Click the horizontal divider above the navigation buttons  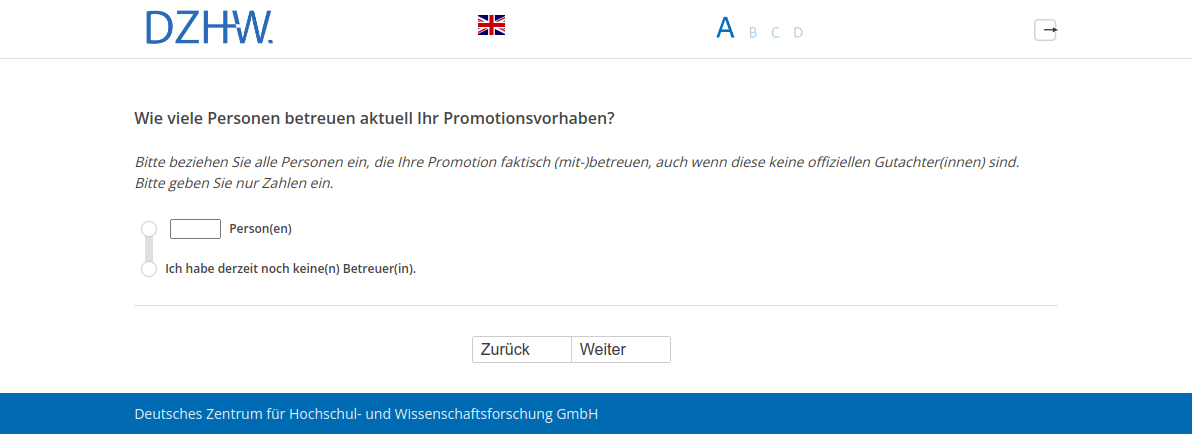coord(595,305)
